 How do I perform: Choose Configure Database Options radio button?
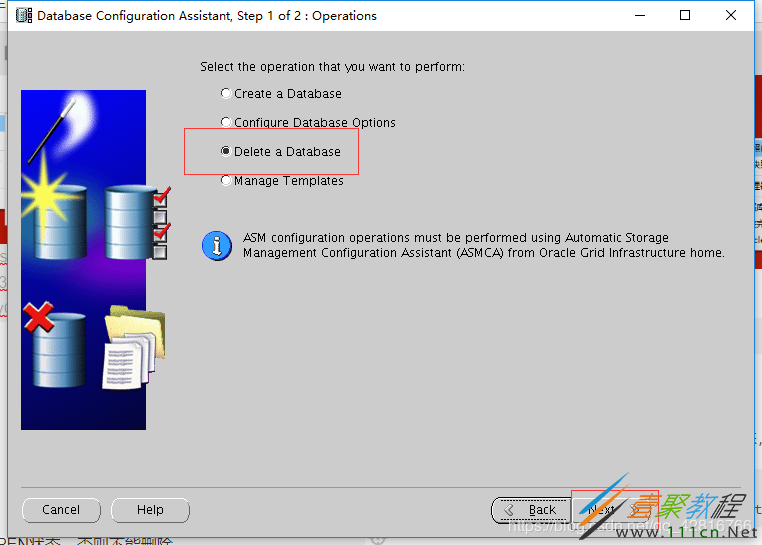[x=225, y=122]
